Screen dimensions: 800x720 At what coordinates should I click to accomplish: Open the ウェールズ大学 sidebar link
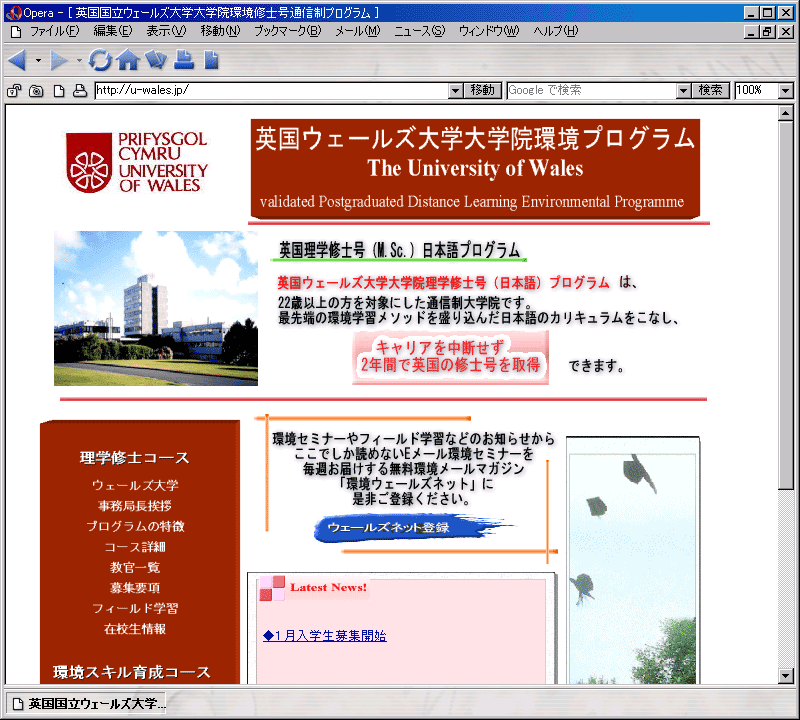135,485
